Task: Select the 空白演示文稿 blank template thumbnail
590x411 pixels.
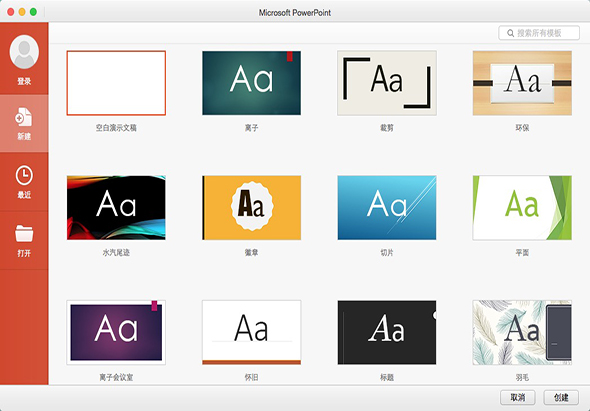Action: pos(116,83)
